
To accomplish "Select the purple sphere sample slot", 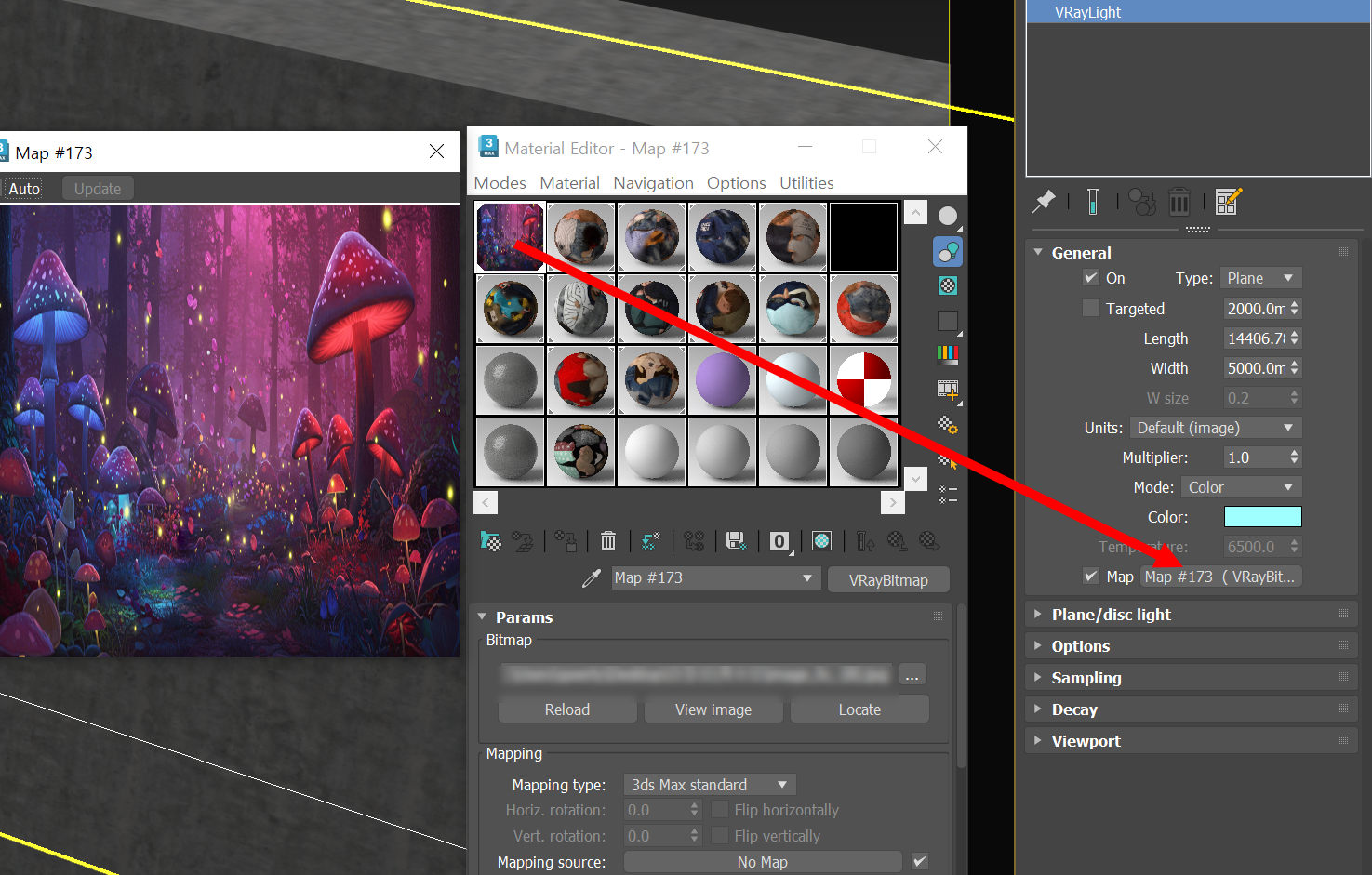I will [x=723, y=380].
